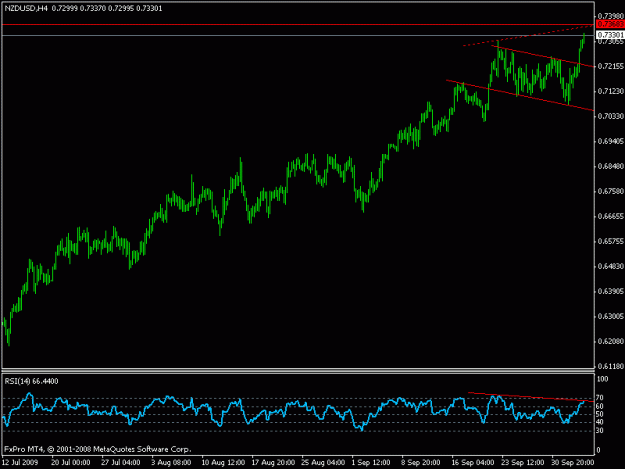The width and height of the screenshot is (625, 469).
Task: Select the white 0.73301 current price label
Action: 610,35
